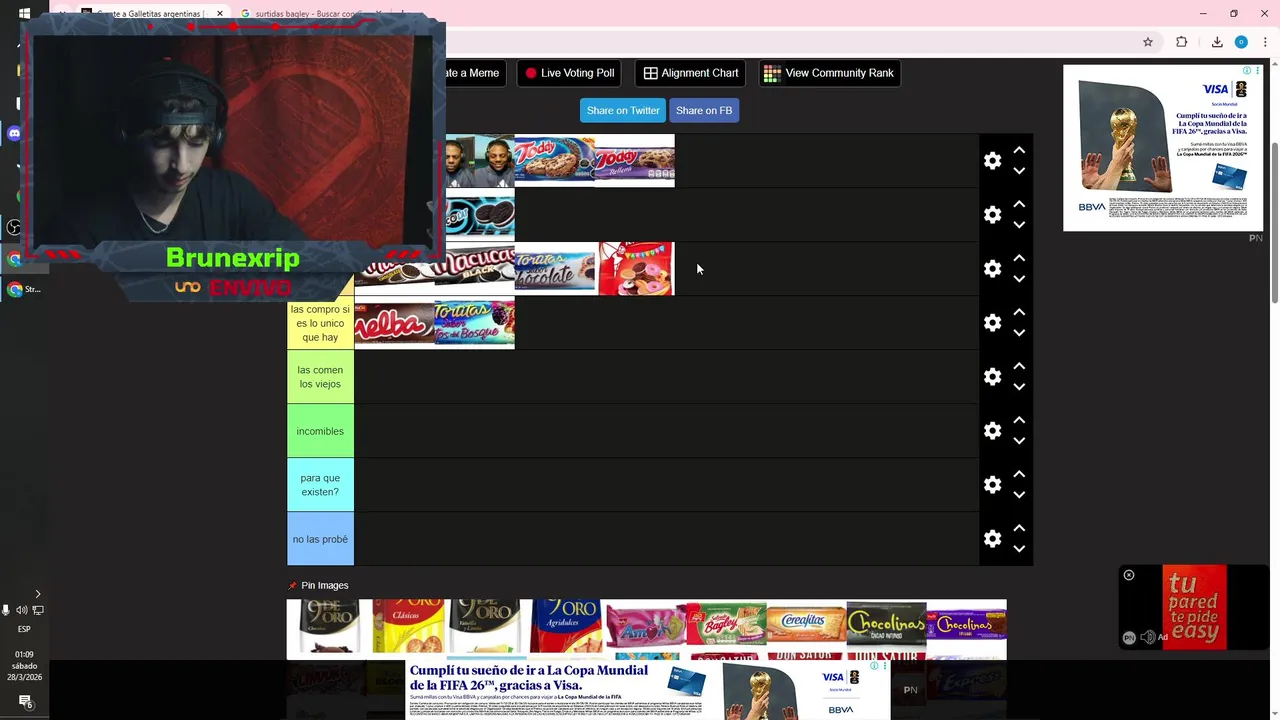
Task: Open settings gear for 'no las probé' row
Action: 992,539
